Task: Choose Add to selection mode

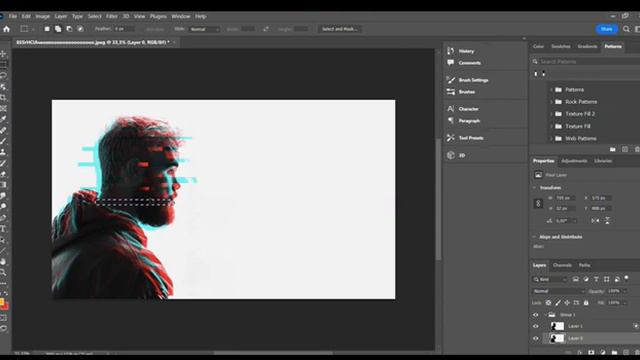Action: tap(58, 29)
